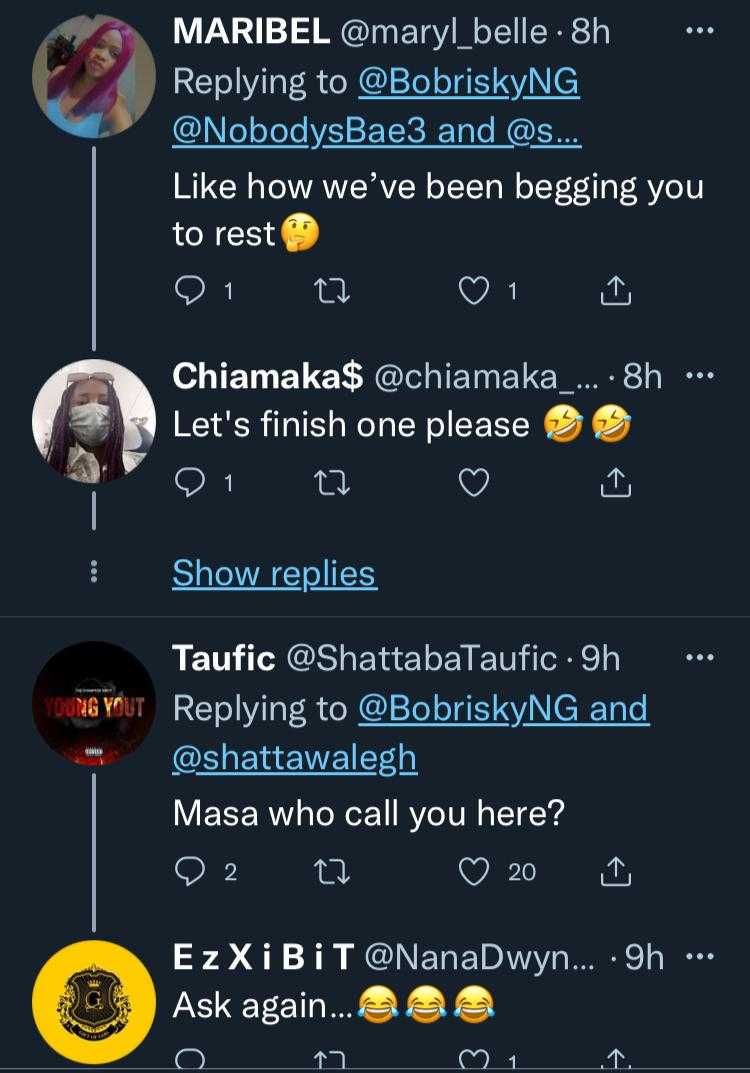Screen dimensions: 750x1073
Task: View Taufic's Young Yout profile avatar
Action: [x=94, y=705]
